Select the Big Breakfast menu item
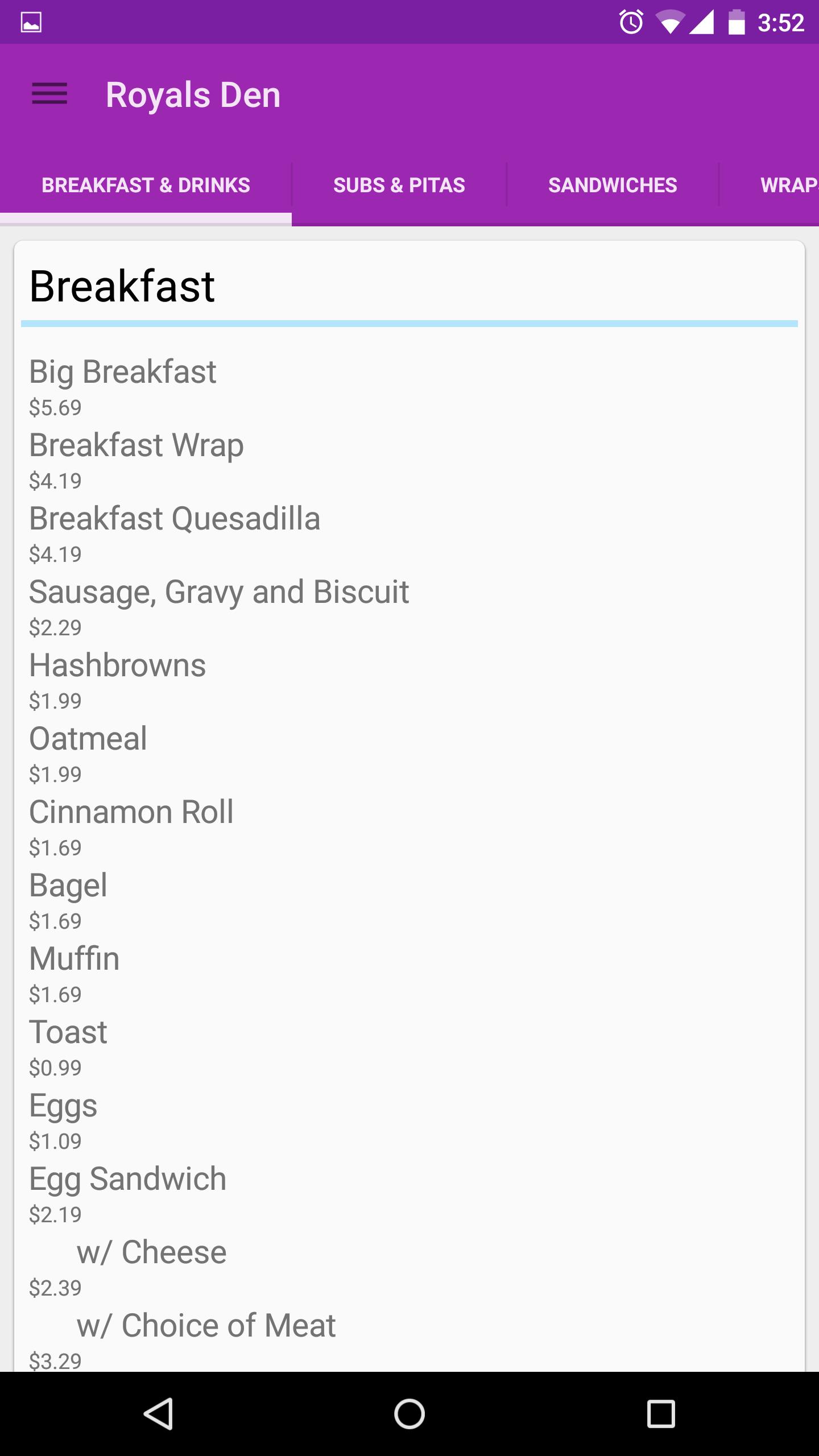Viewport: 819px width, 1456px height. coord(123,373)
